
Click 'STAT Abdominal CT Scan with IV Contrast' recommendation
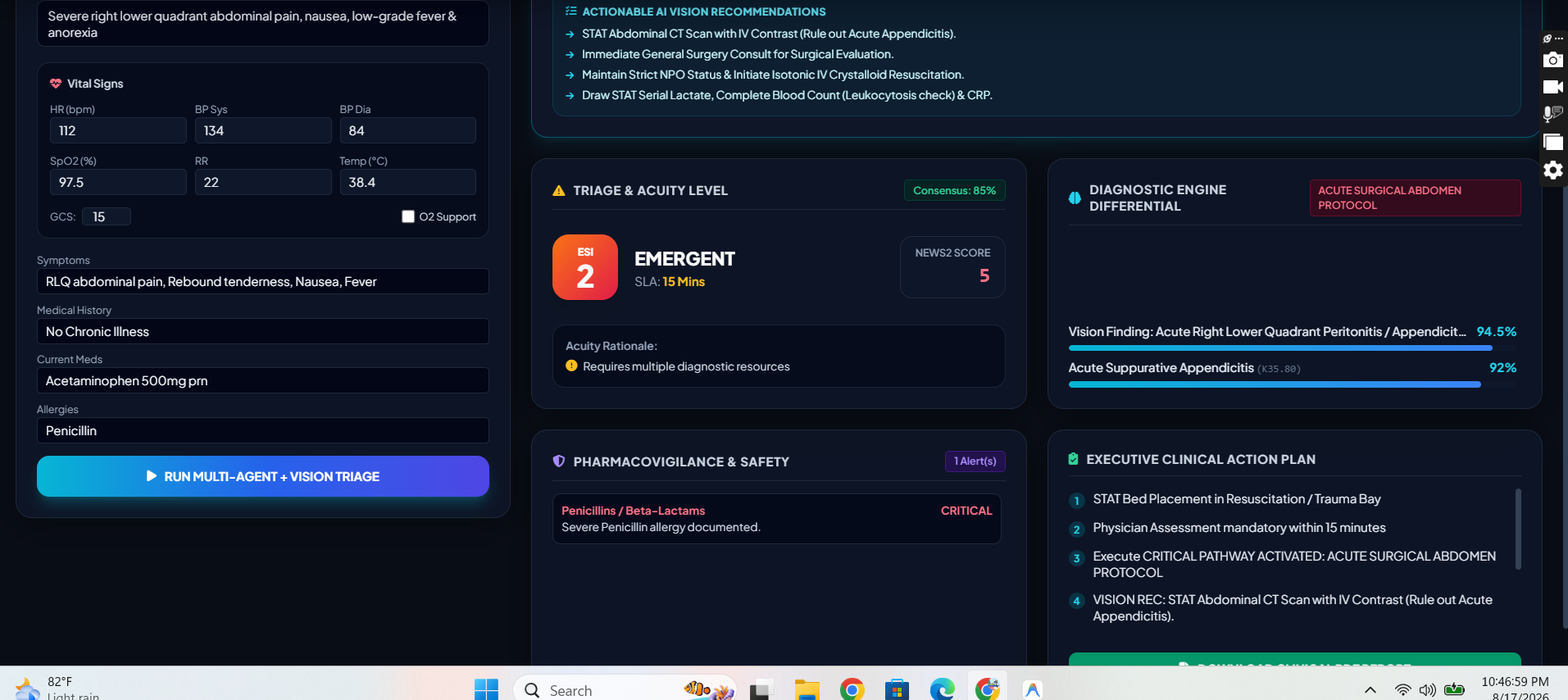click(x=769, y=34)
